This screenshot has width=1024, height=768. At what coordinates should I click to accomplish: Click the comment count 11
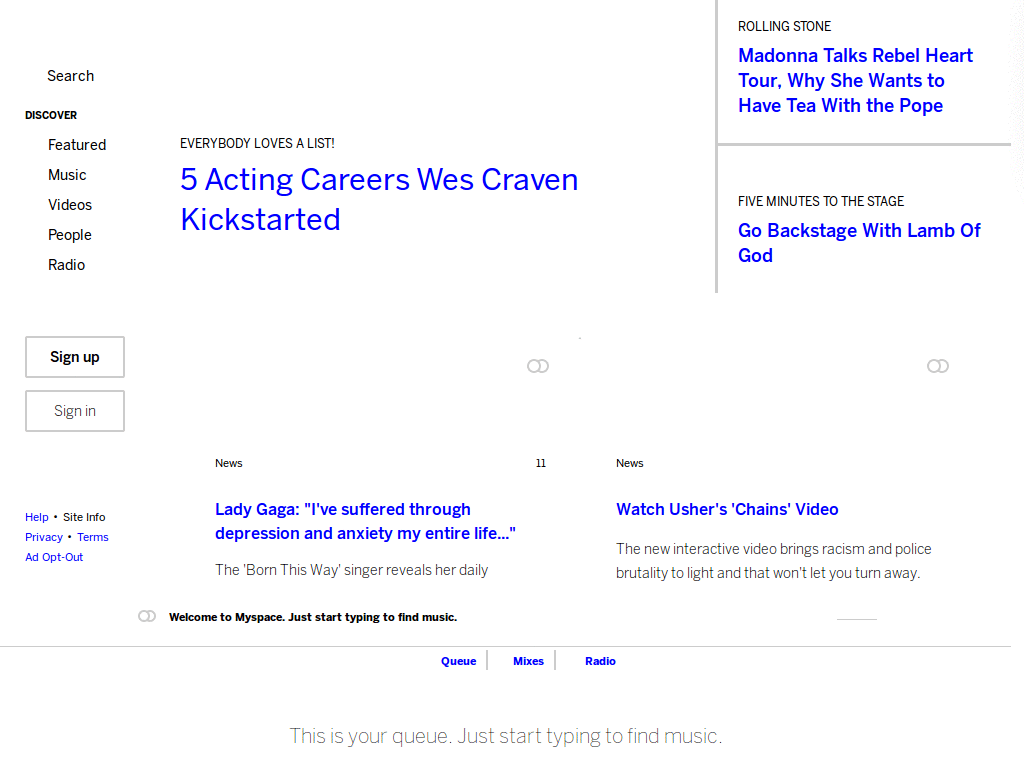pyautogui.click(x=541, y=463)
